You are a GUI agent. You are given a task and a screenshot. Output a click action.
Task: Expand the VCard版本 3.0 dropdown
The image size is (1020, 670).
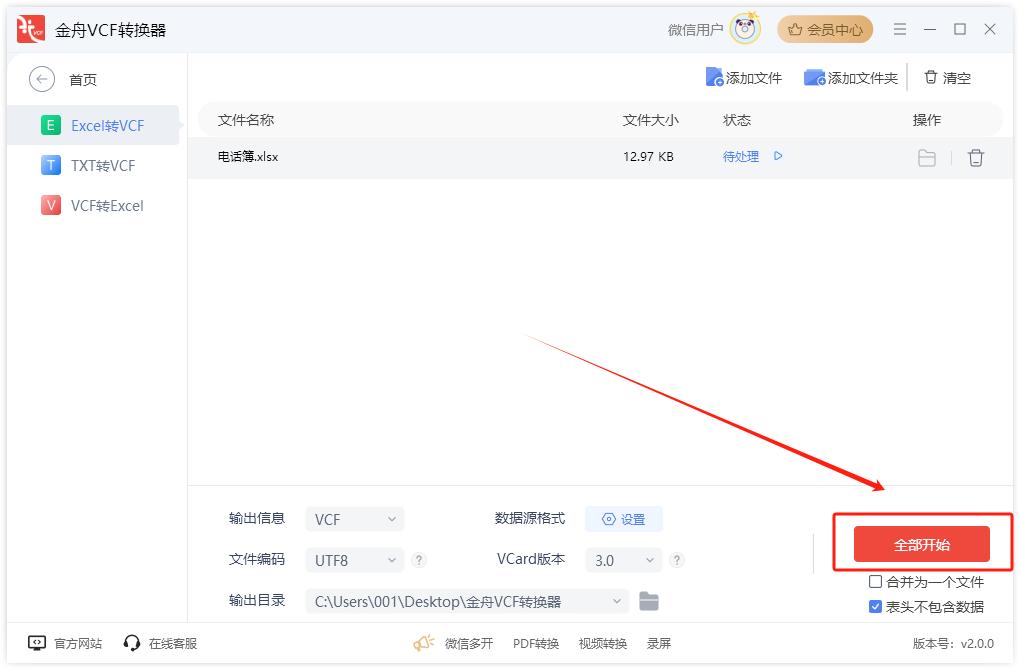point(624,560)
